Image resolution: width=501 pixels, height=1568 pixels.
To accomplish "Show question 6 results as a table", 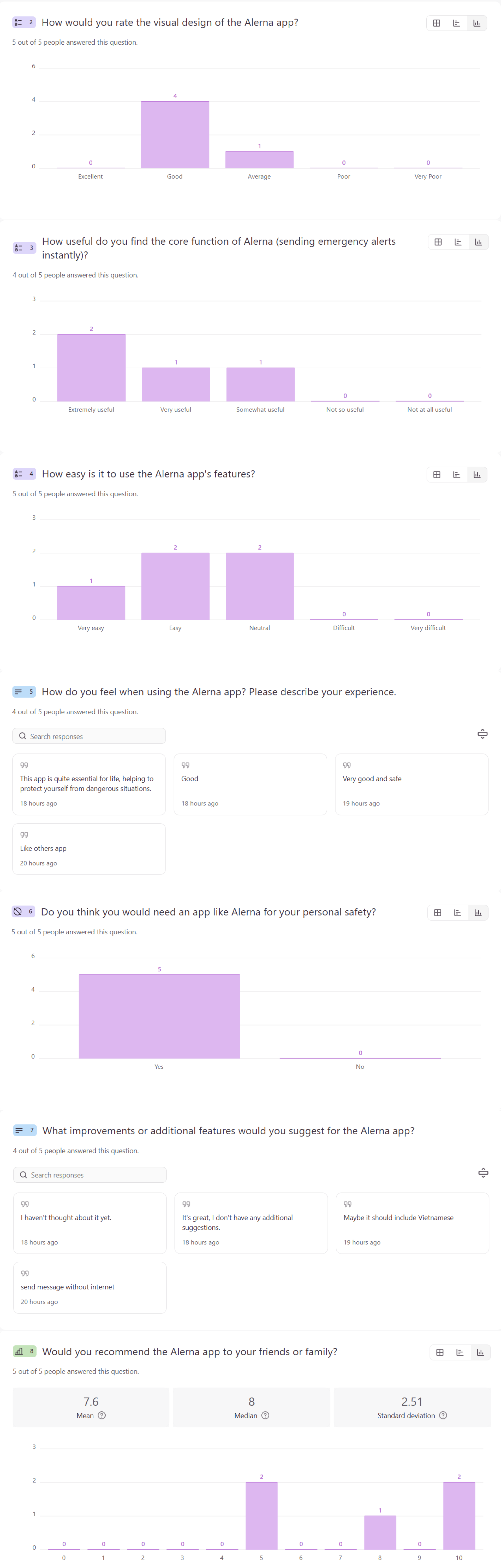I will (438, 912).
